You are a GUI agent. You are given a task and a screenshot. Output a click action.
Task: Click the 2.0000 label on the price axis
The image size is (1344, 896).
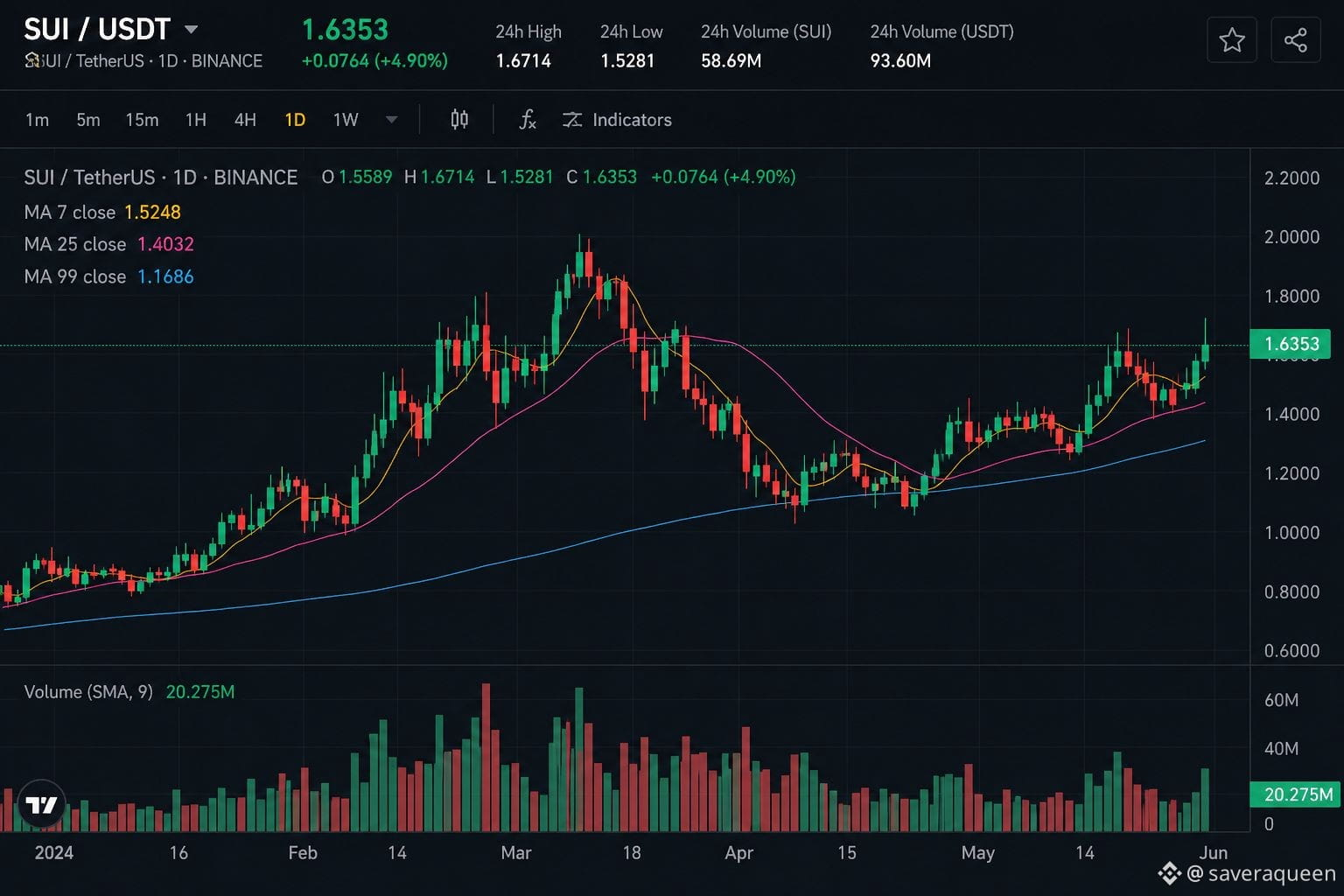pos(1291,237)
